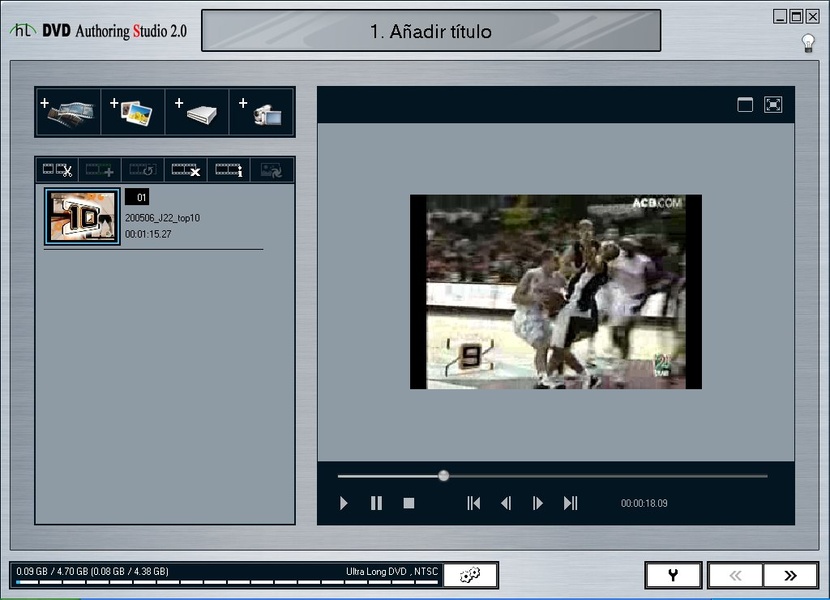Open preferences with the wrench button

click(673, 575)
